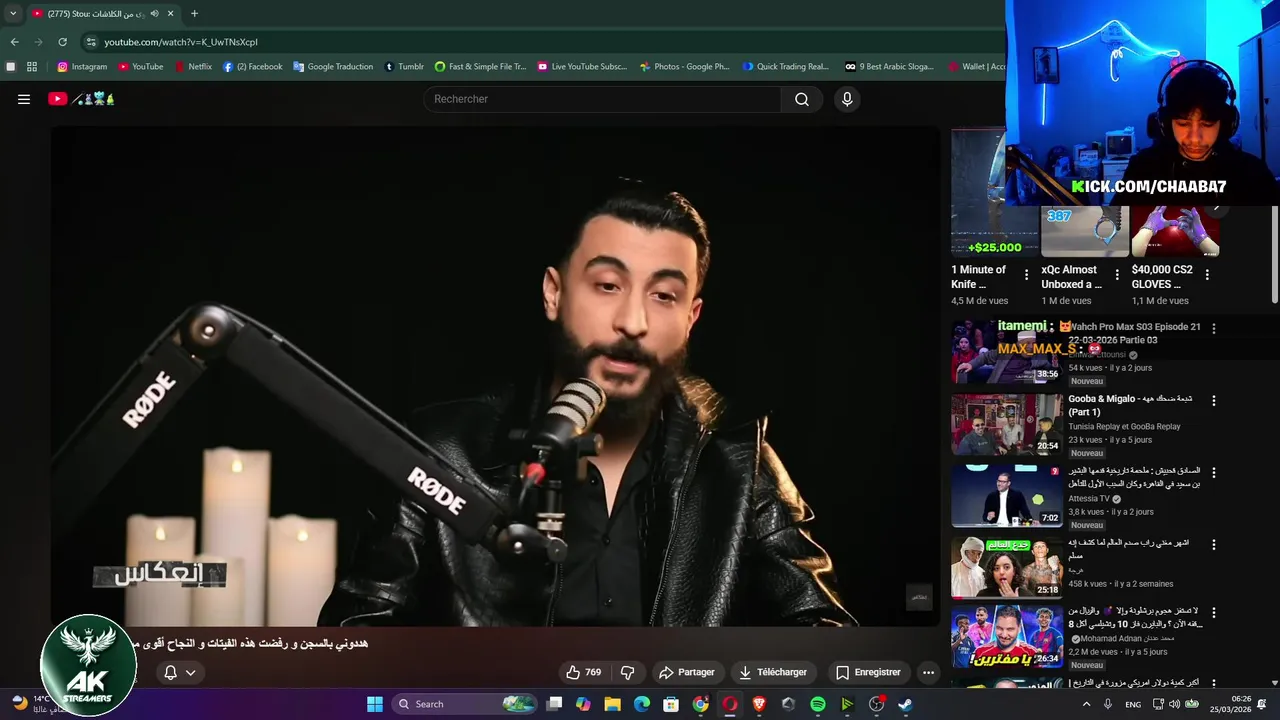Screen dimensions: 1280x720
Task: Reload the current page
Action: click(x=62, y=42)
